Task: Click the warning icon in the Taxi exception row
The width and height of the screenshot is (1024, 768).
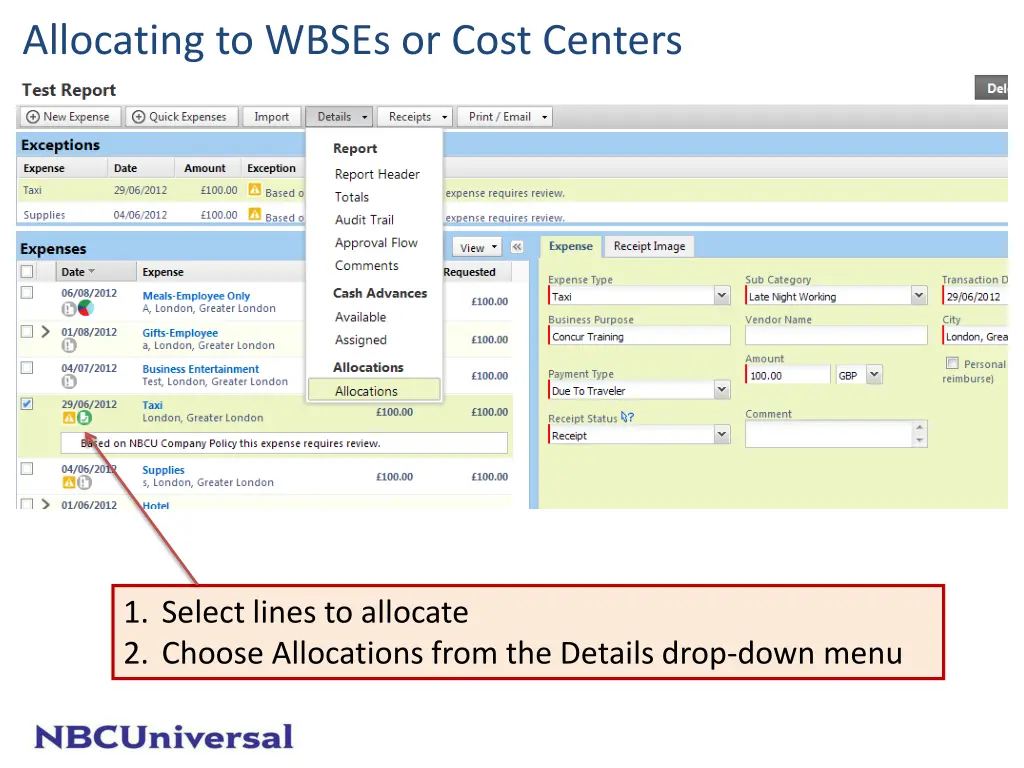Action: tap(255, 191)
